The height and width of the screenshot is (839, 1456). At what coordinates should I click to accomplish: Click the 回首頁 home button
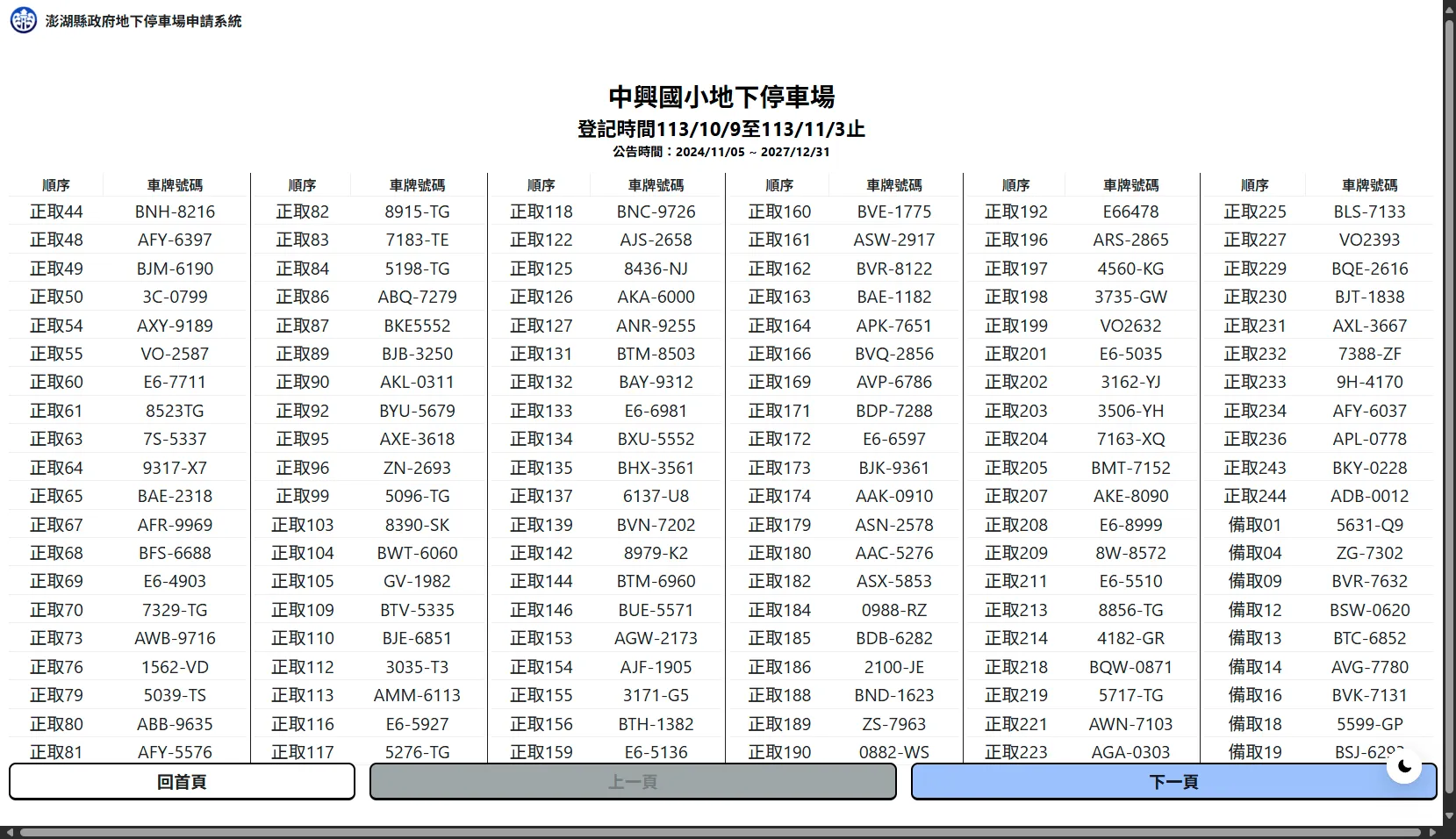181,781
